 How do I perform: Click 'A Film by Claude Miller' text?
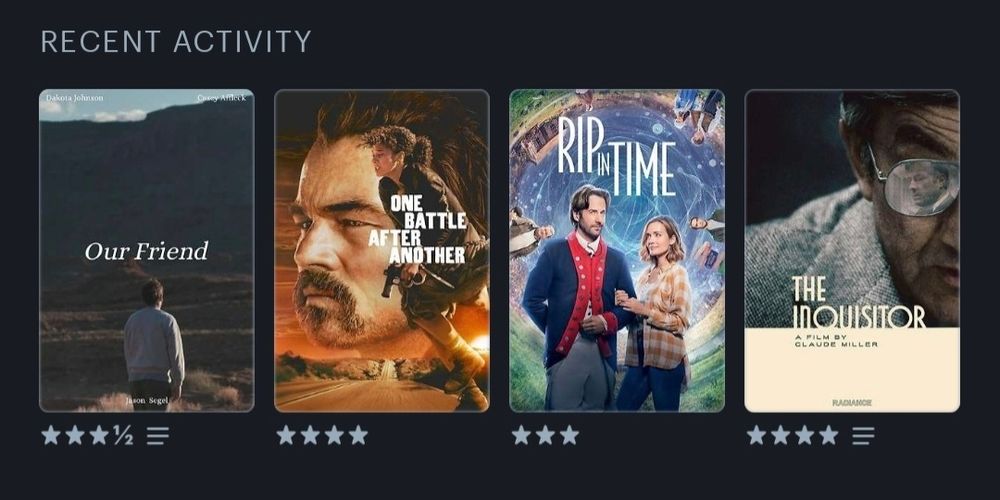(x=835, y=340)
